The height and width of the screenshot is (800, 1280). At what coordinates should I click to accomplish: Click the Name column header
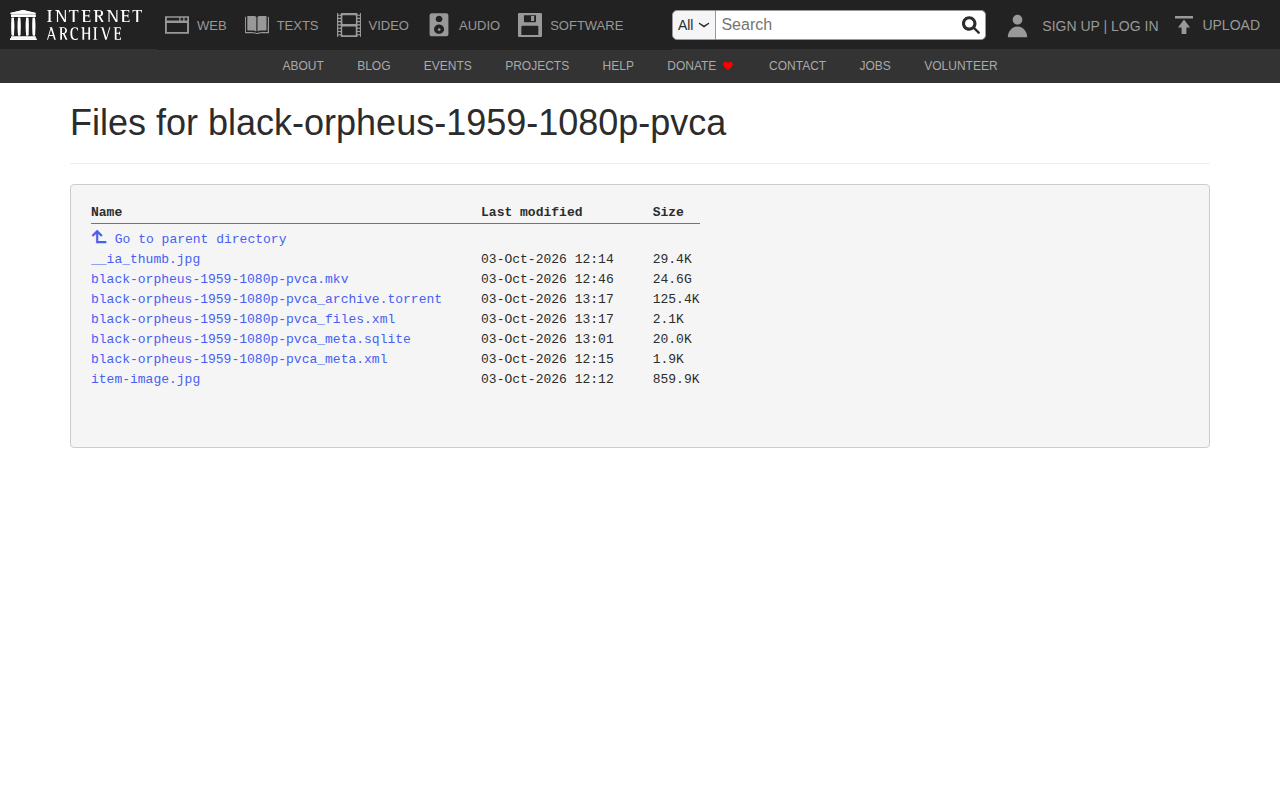[x=107, y=212]
